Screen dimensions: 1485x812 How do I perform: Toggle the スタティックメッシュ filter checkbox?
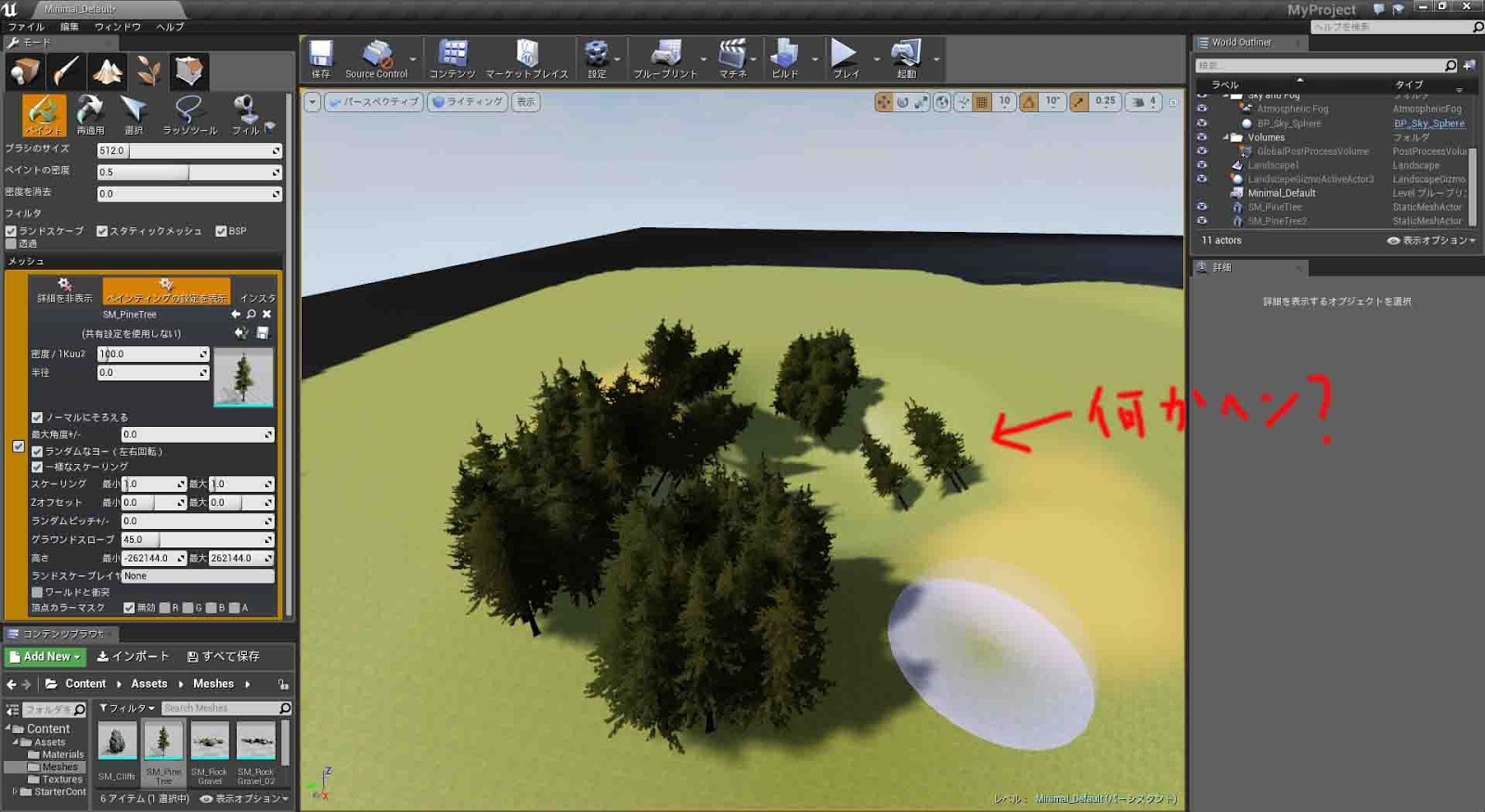click(102, 231)
